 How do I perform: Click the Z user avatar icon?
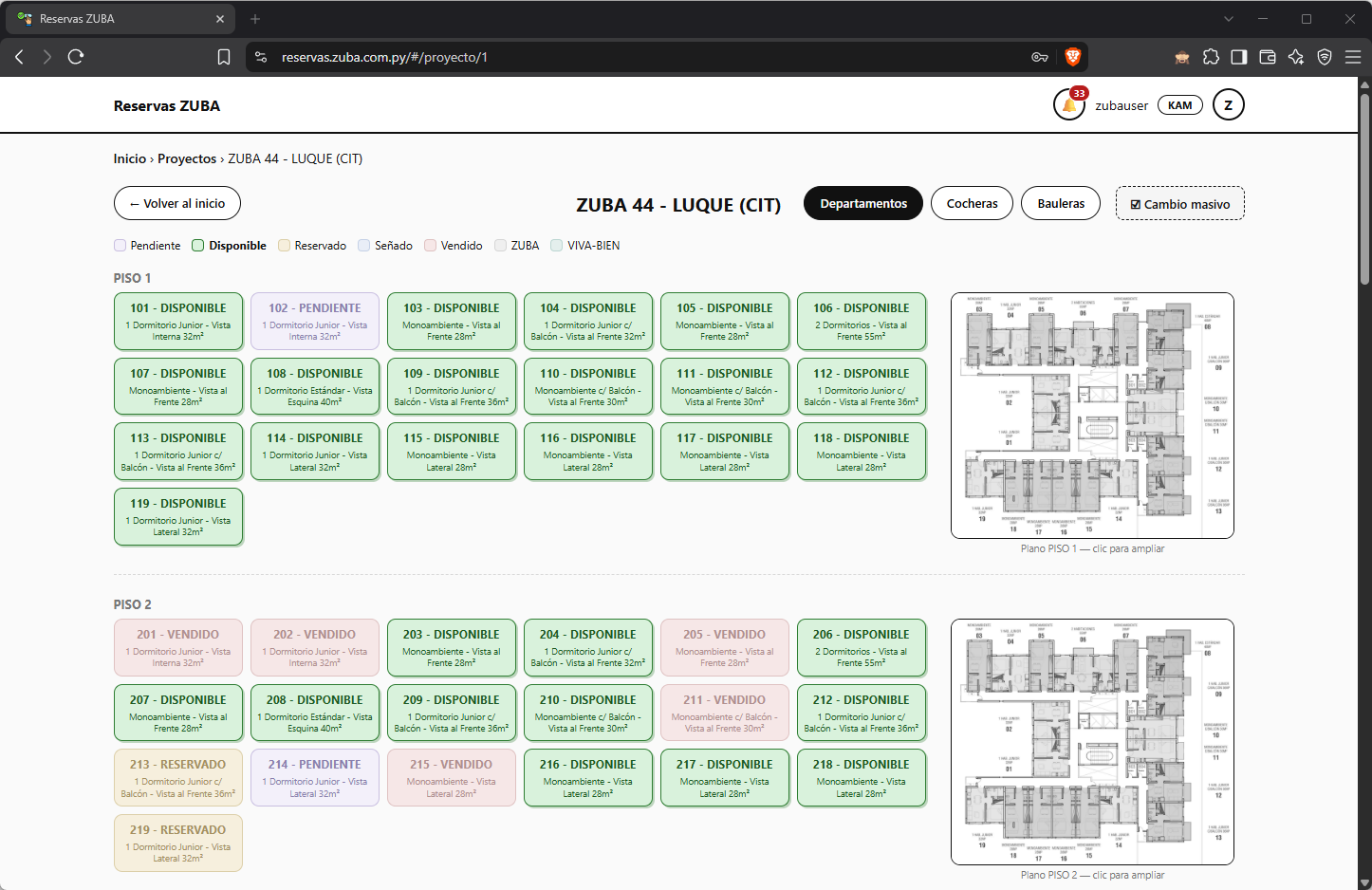click(x=1228, y=105)
